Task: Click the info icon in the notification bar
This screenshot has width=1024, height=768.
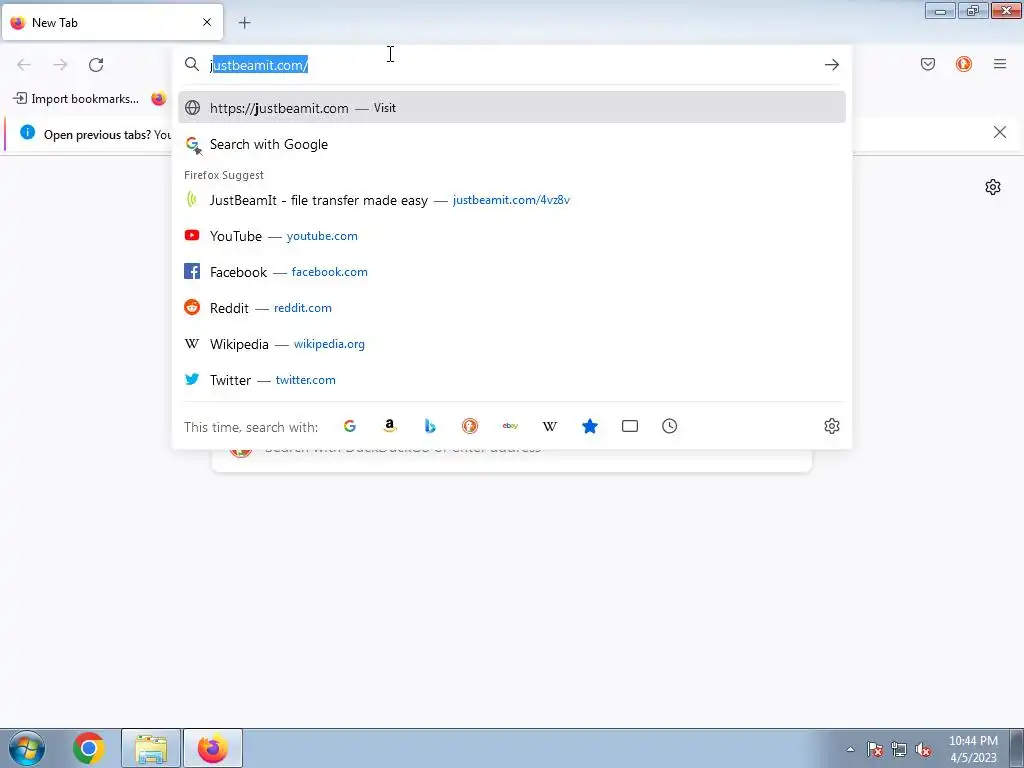Action: click(x=27, y=133)
